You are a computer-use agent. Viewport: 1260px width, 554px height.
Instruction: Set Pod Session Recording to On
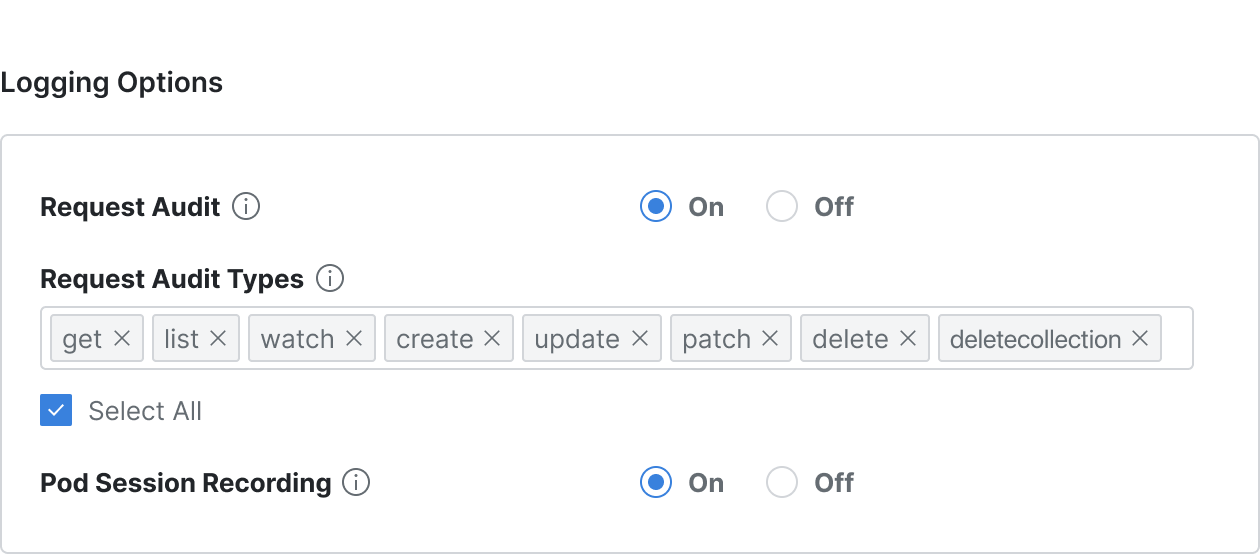click(656, 483)
